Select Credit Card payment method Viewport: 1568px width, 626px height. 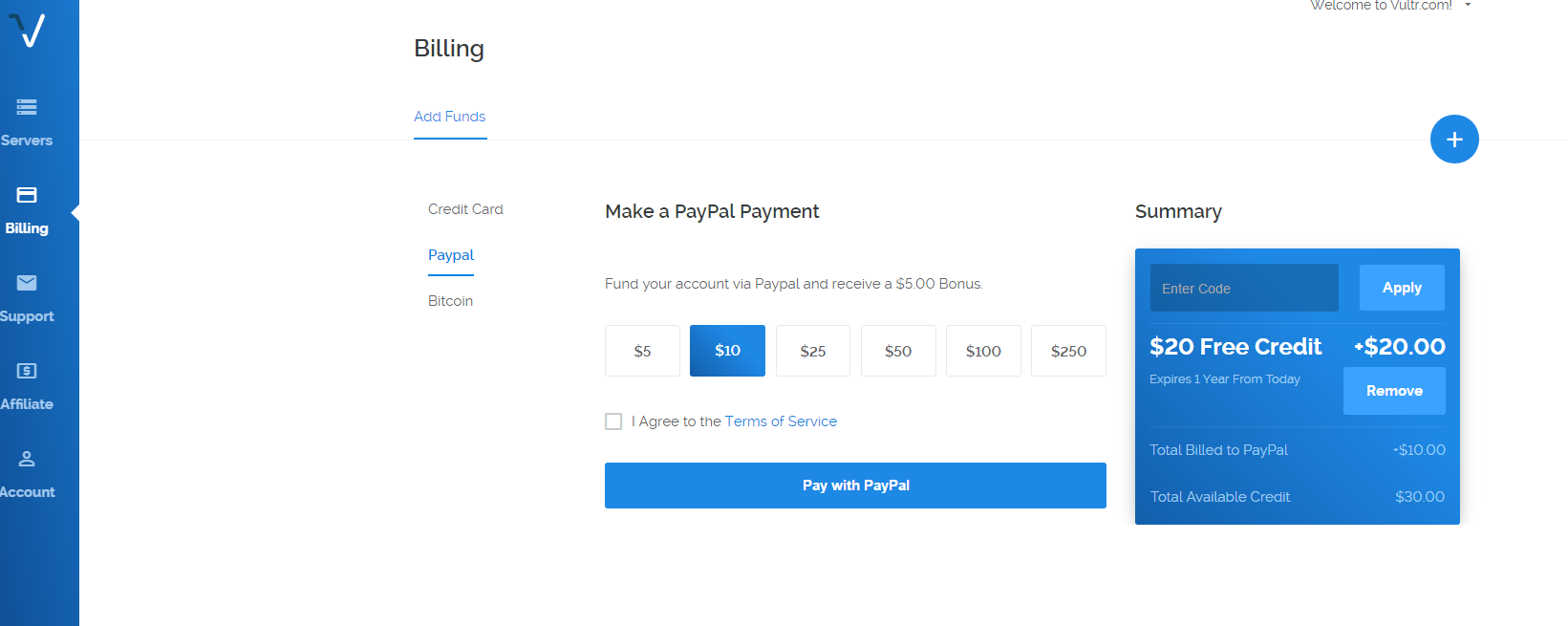[465, 209]
